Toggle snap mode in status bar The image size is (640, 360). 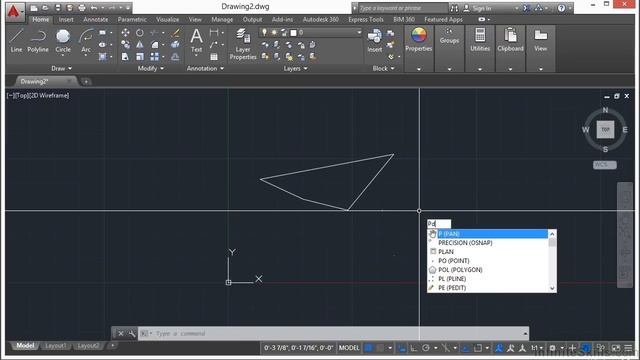click(380, 348)
